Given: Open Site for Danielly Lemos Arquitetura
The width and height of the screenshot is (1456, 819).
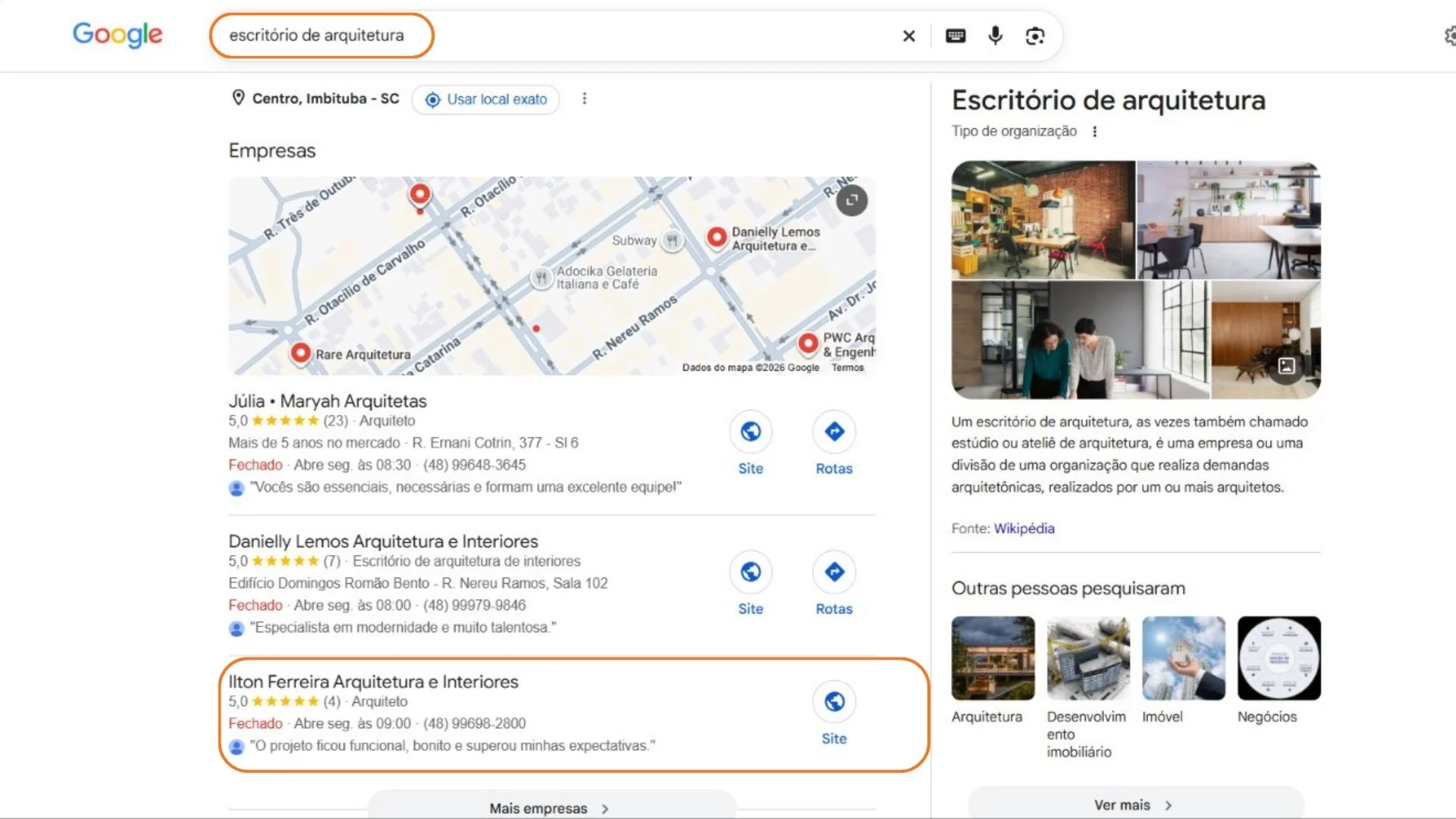Looking at the screenshot, I should coord(751,584).
